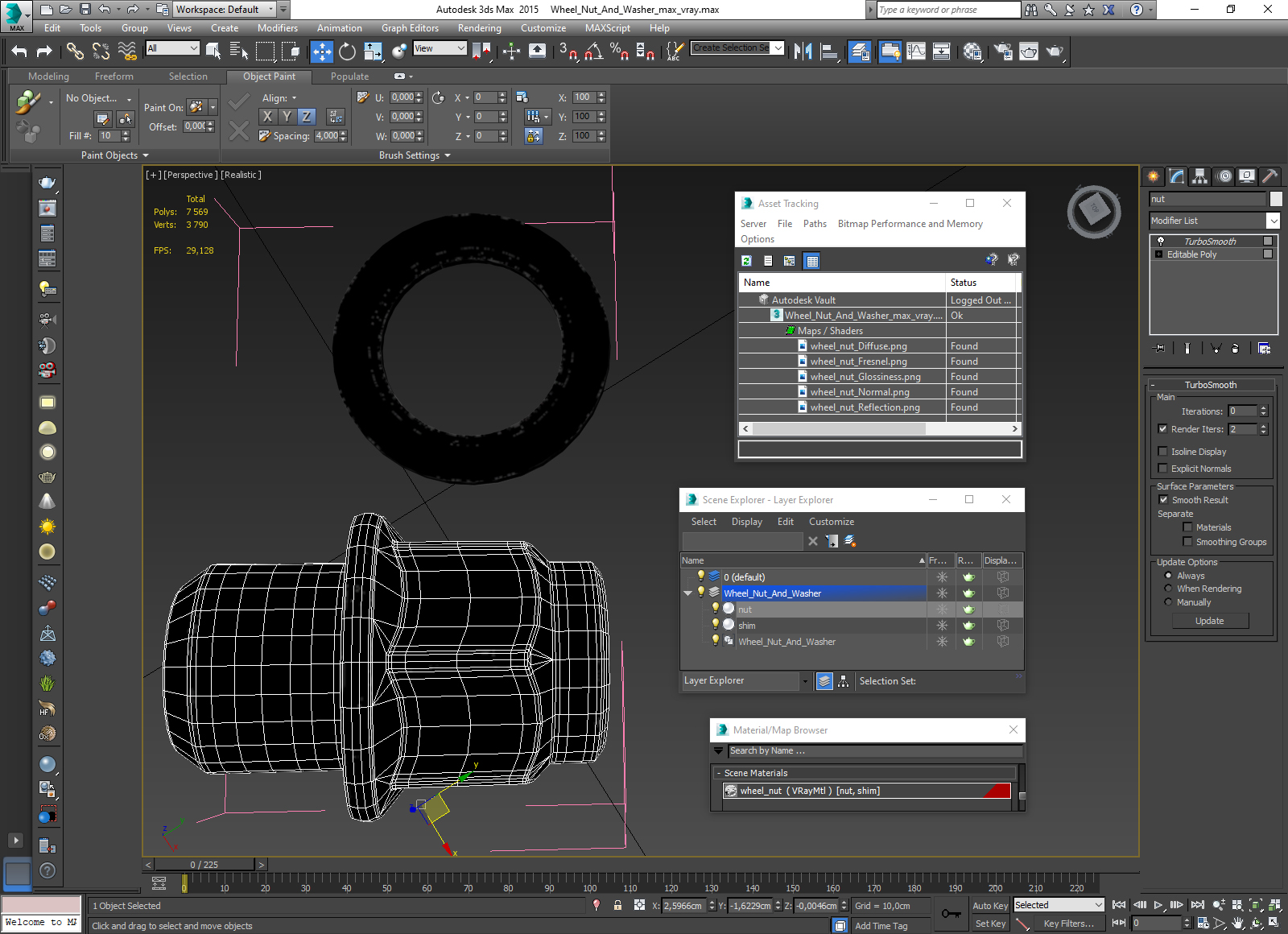Click the Redo arrow in main toolbar
This screenshot has width=1288, height=934.
click(x=44, y=52)
